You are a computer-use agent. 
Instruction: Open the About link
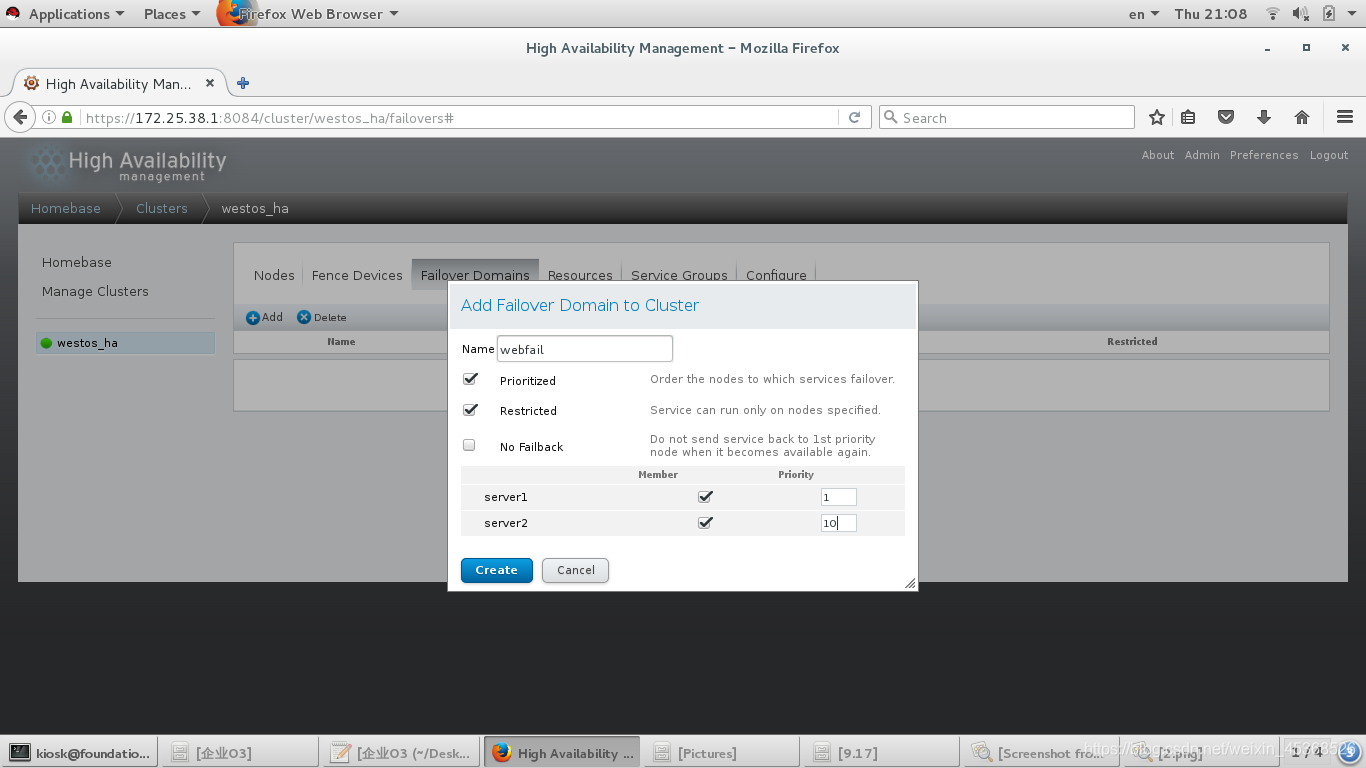pos(1158,155)
